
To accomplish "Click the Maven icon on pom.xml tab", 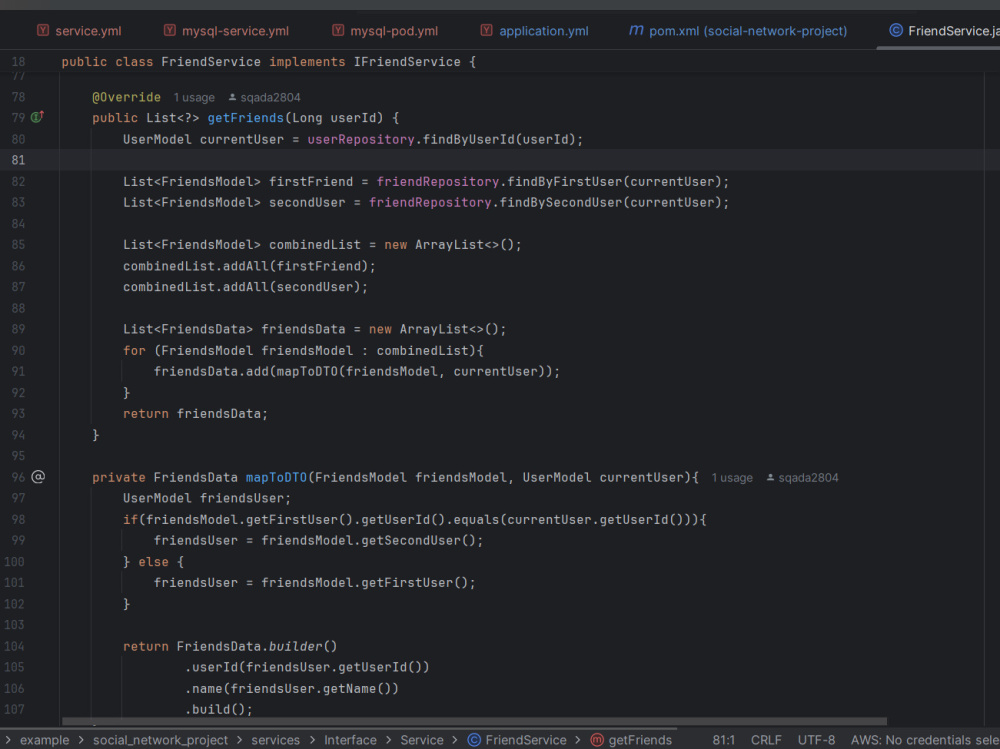I will click(x=636, y=30).
